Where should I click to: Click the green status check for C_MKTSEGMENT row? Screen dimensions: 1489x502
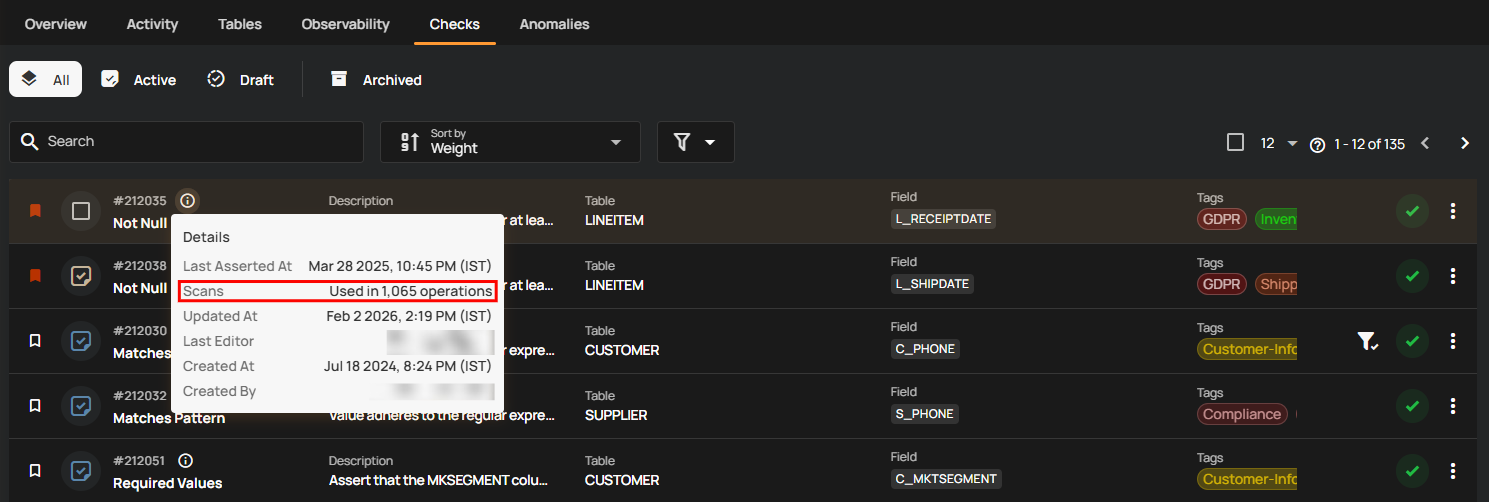[x=1412, y=470]
